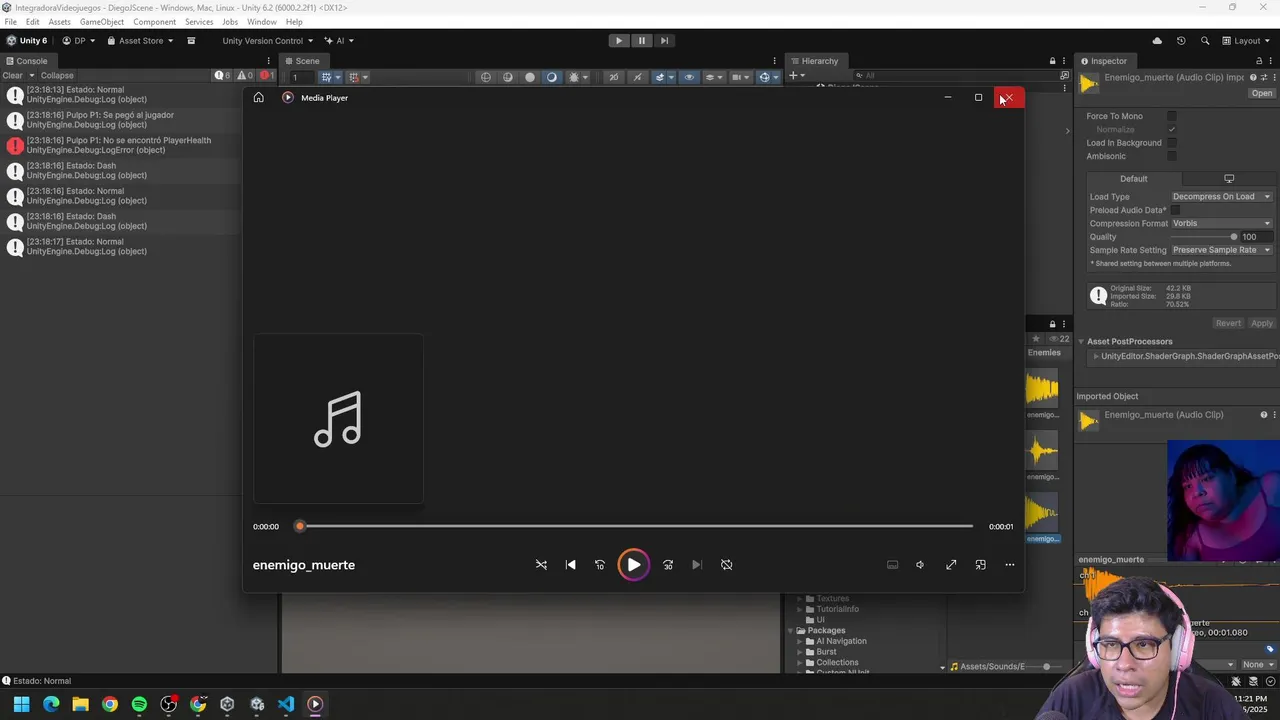
Task: Expand UnityEditor.ShaderGraph postprocessor entry
Action: 1096,356
